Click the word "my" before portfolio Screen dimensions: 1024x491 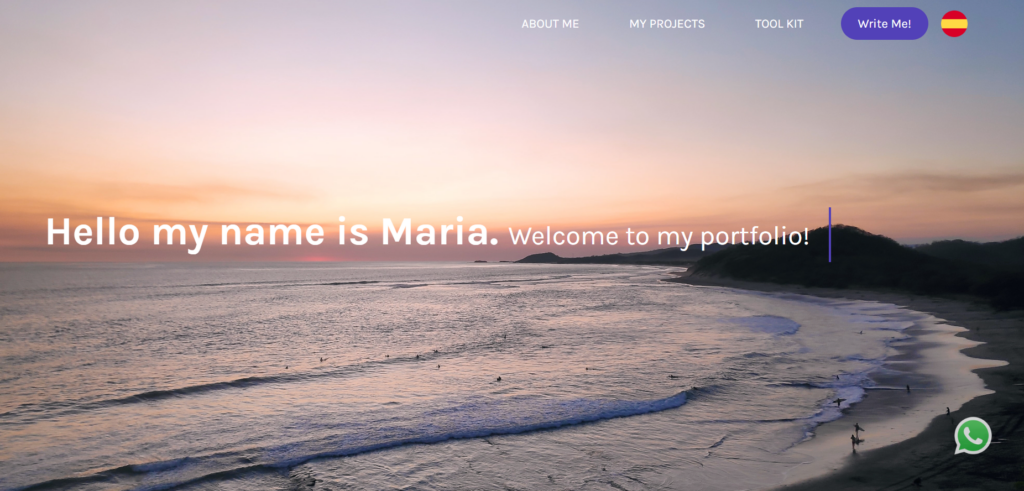point(675,239)
